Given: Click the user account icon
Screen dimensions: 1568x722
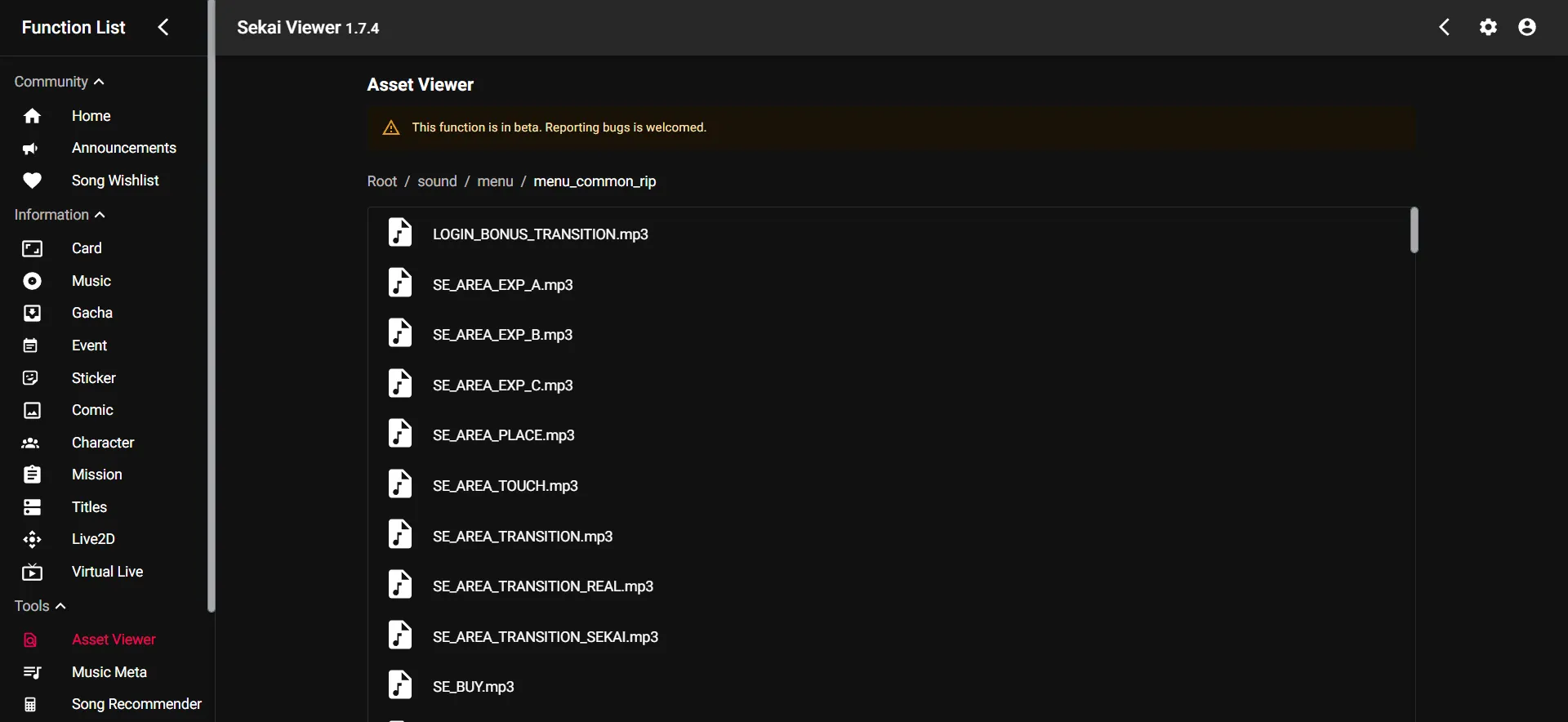Looking at the screenshot, I should coord(1526,28).
